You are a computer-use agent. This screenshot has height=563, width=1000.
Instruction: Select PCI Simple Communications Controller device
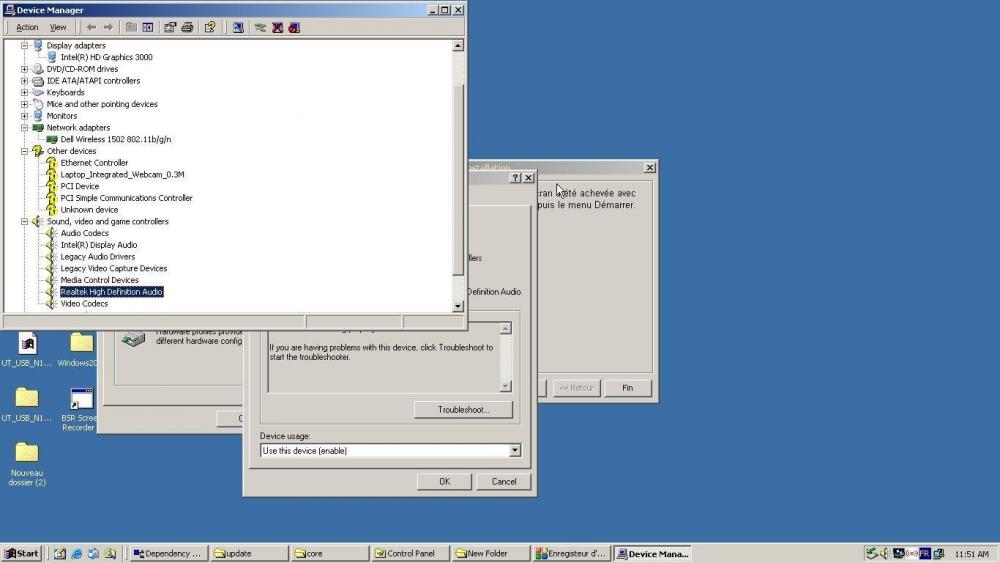click(126, 198)
